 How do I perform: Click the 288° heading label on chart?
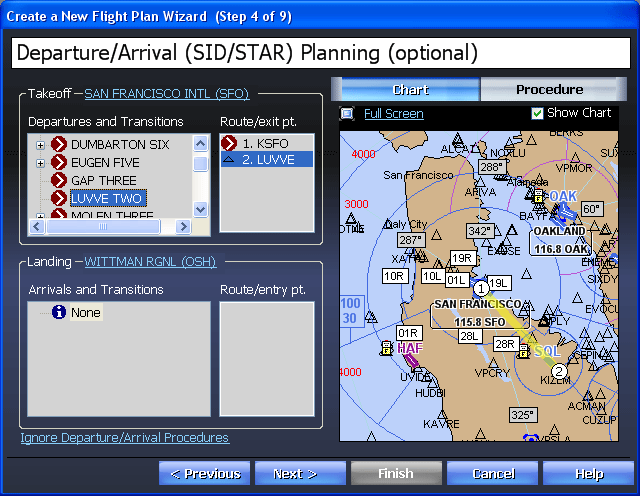[x=492, y=167]
